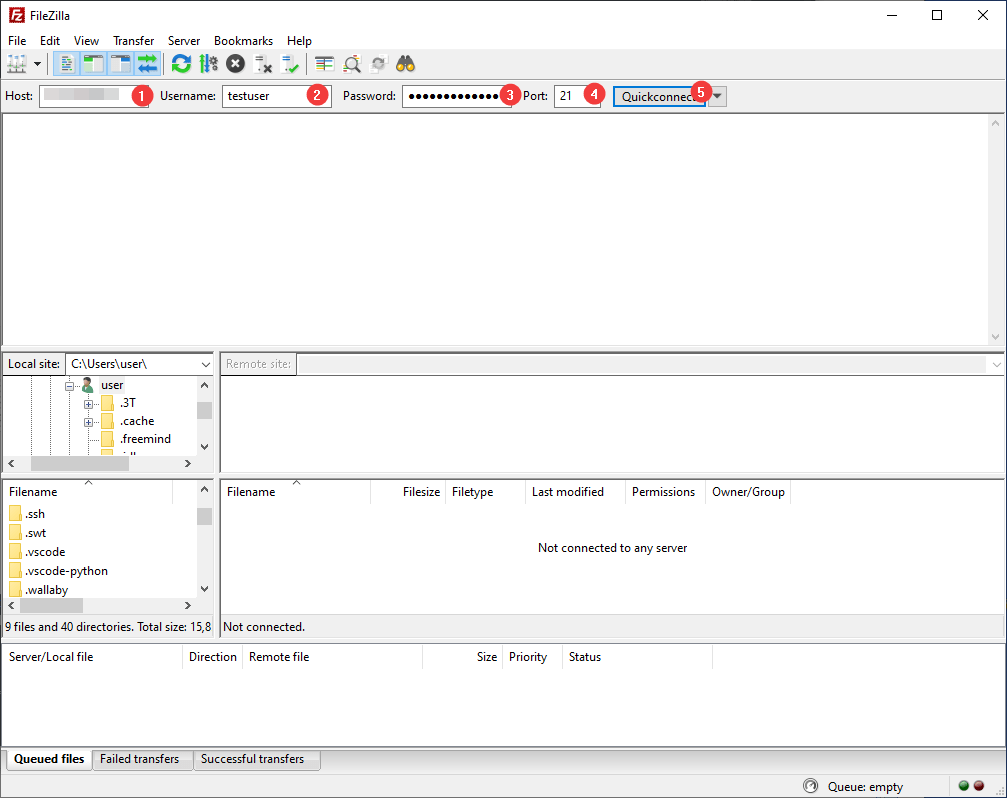Sort remote list by Filename column
The height and width of the screenshot is (798, 1007).
pos(296,492)
